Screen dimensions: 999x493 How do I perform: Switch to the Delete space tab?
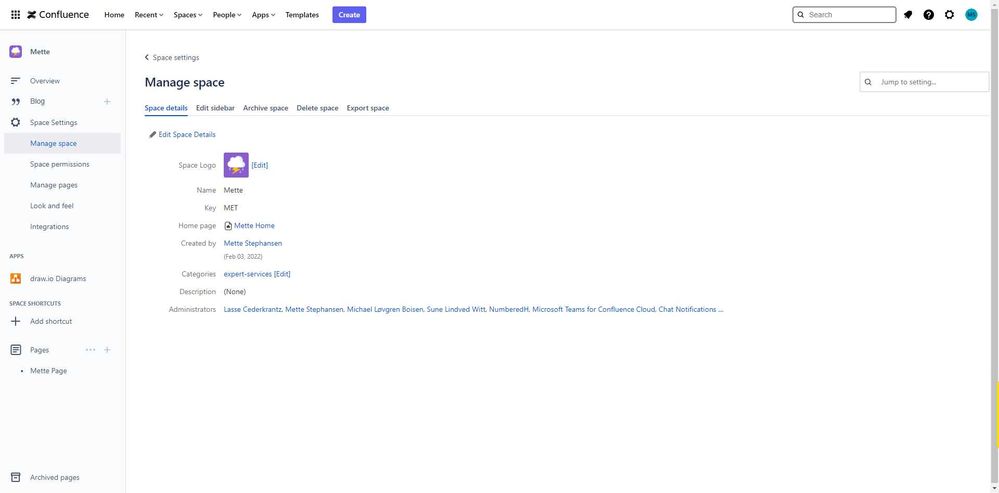317,108
